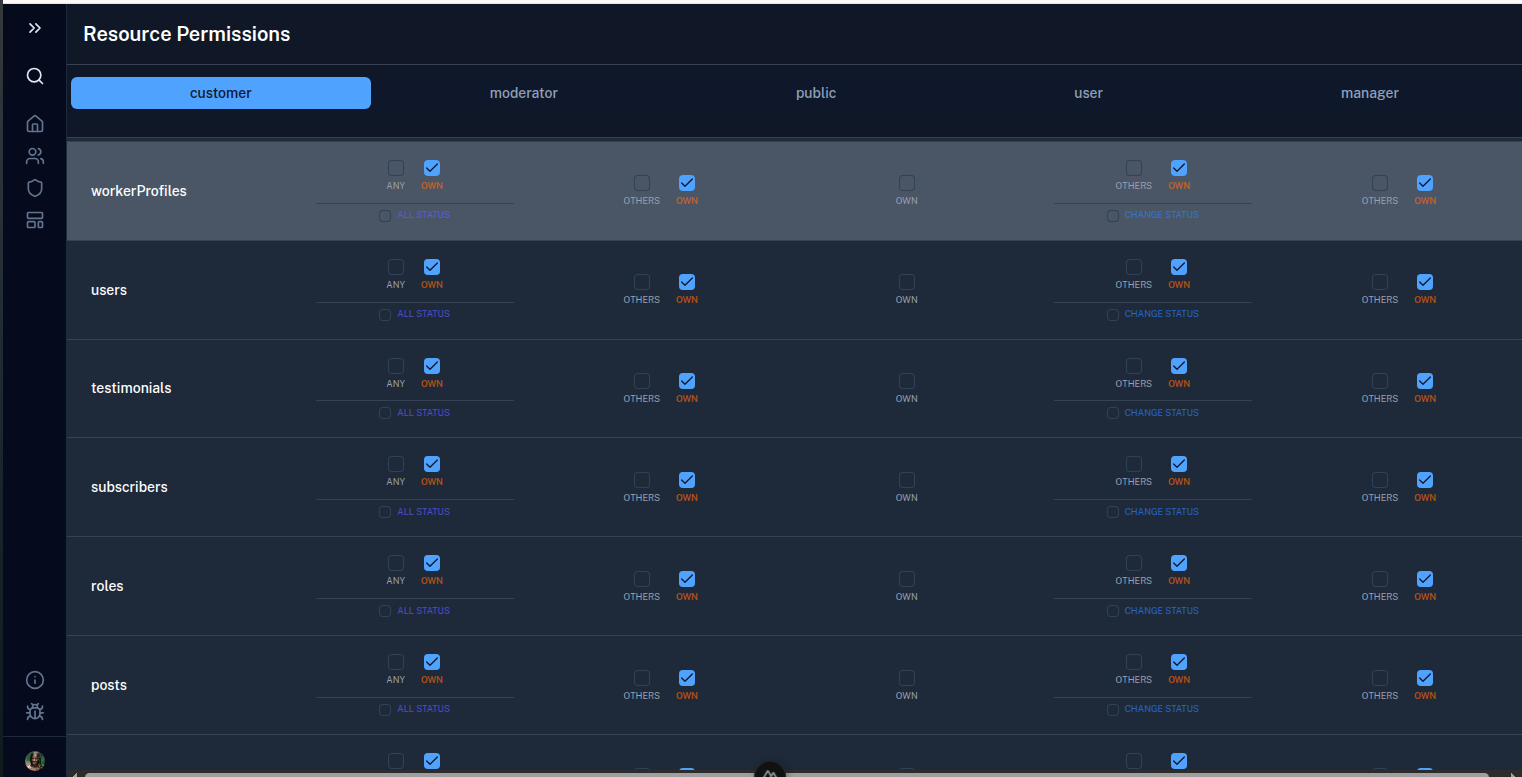Switch to the moderator role tab

[523, 93]
